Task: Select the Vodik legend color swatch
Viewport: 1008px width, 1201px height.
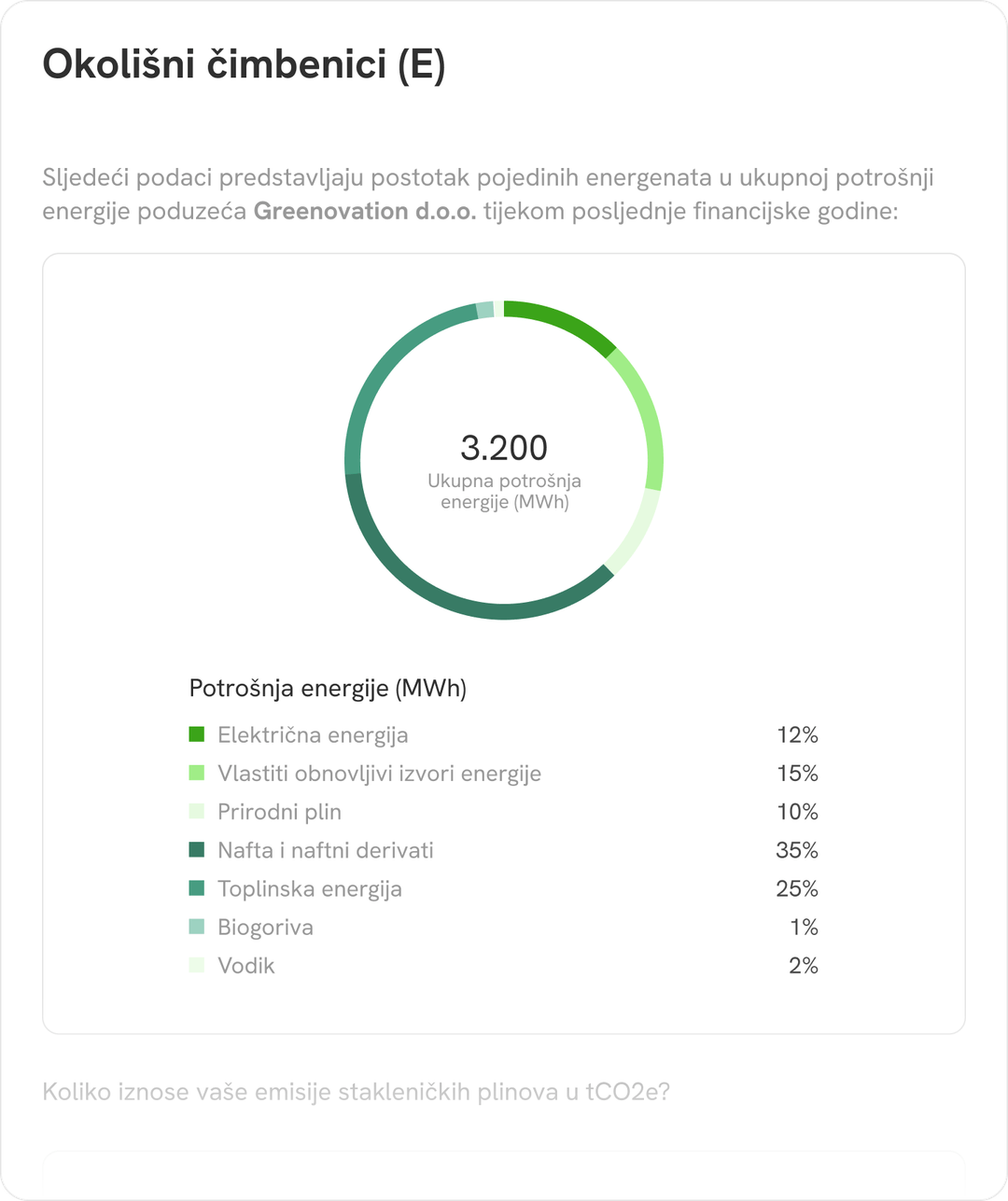Action: (x=196, y=965)
